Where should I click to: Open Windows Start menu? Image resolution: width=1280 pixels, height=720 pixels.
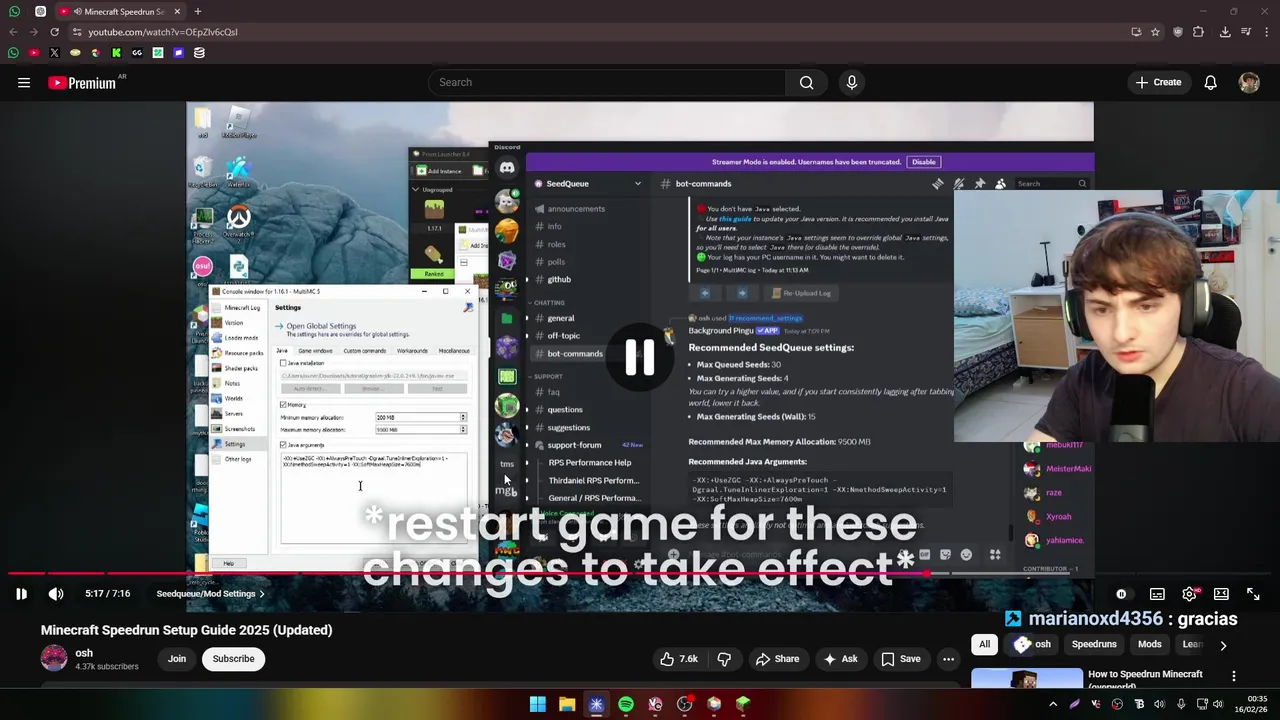pyautogui.click(x=538, y=704)
